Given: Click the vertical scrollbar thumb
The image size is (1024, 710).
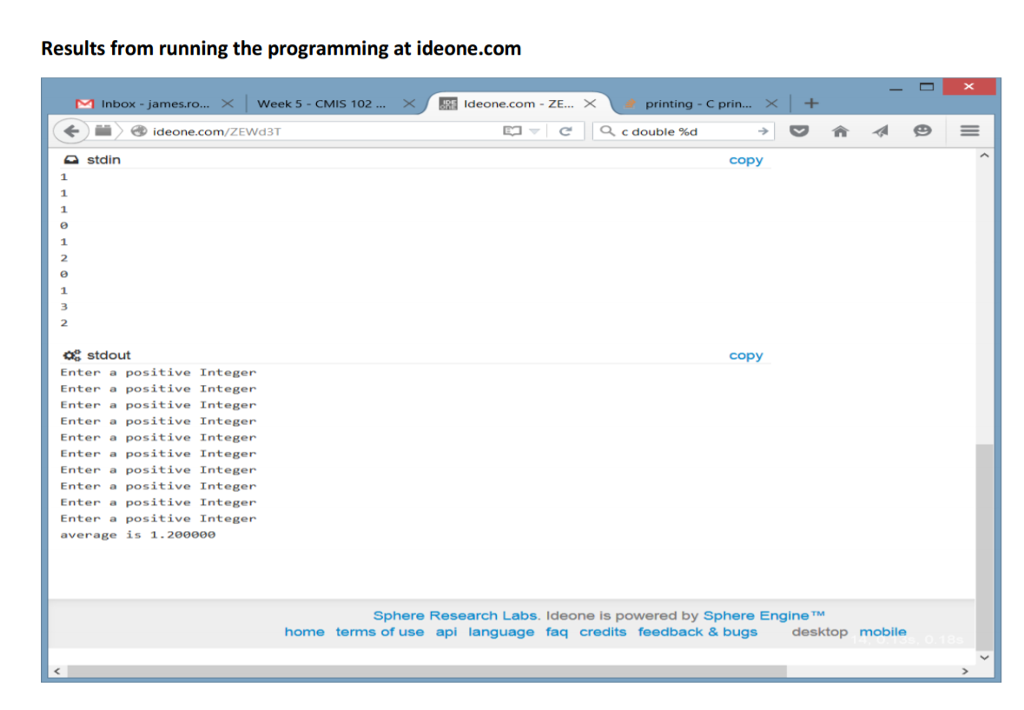Looking at the screenshot, I should [984, 545].
